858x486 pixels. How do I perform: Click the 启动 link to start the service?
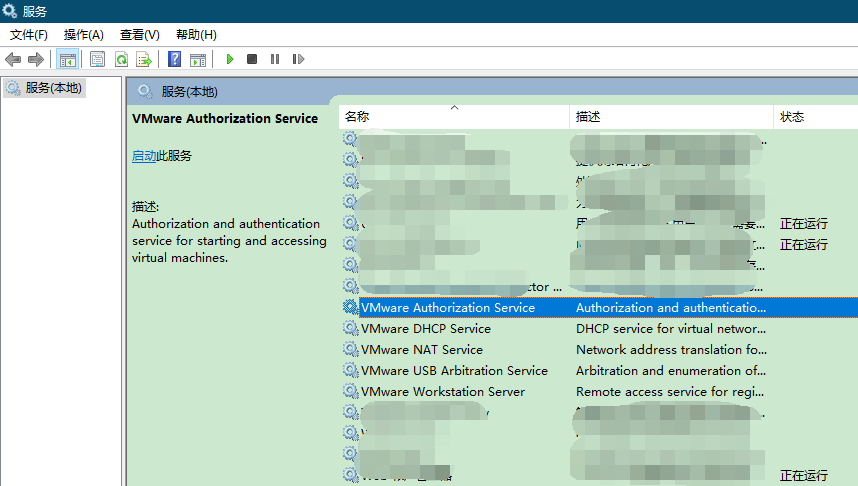(x=144, y=156)
